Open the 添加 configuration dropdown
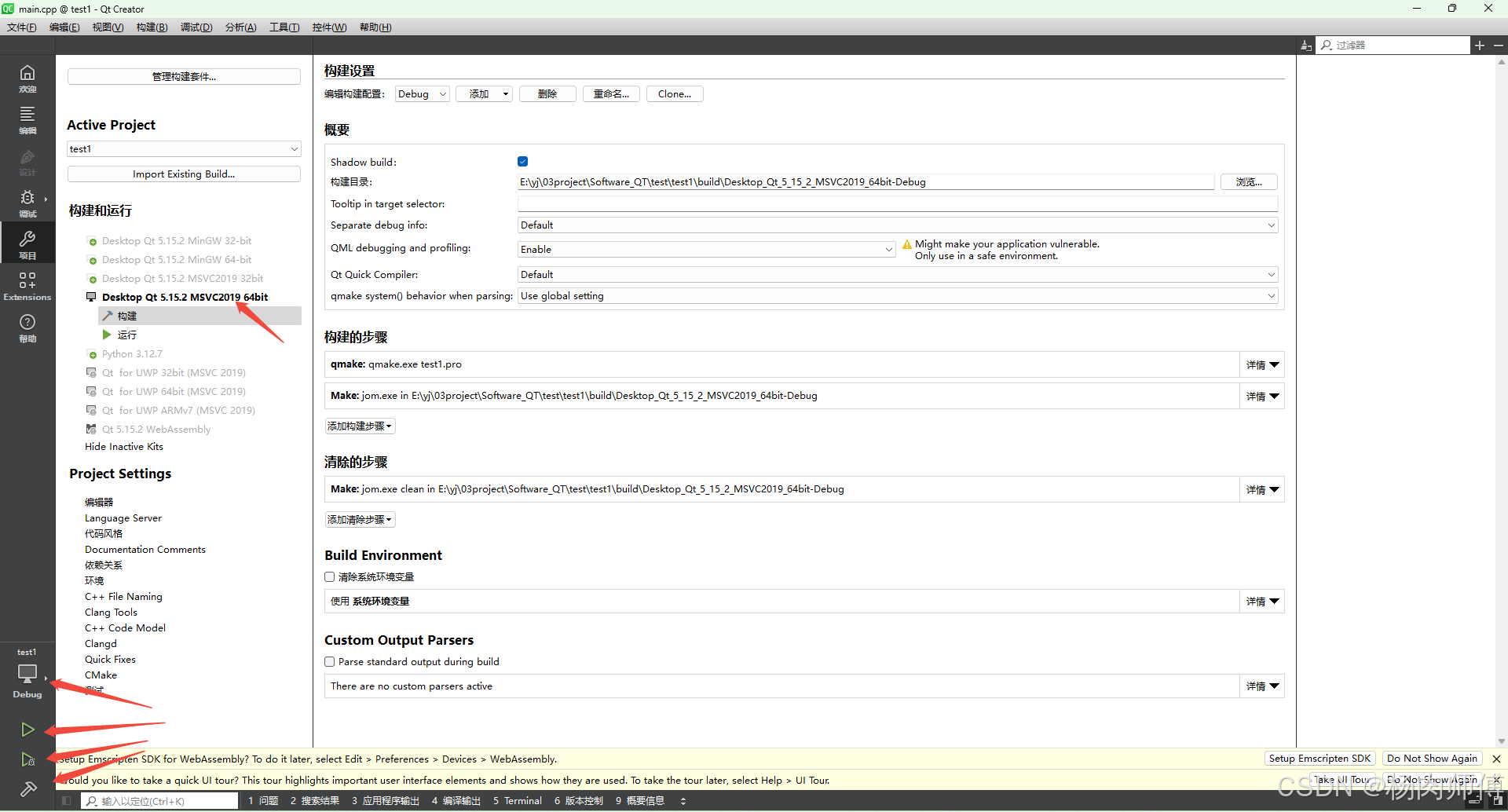This screenshot has height=812, width=1508. (485, 94)
